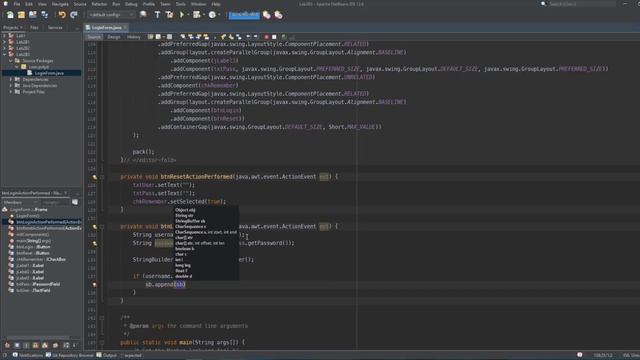This screenshot has width=640, height=360.
Task: Open the Output window from the status bar
Action: tap(106, 355)
